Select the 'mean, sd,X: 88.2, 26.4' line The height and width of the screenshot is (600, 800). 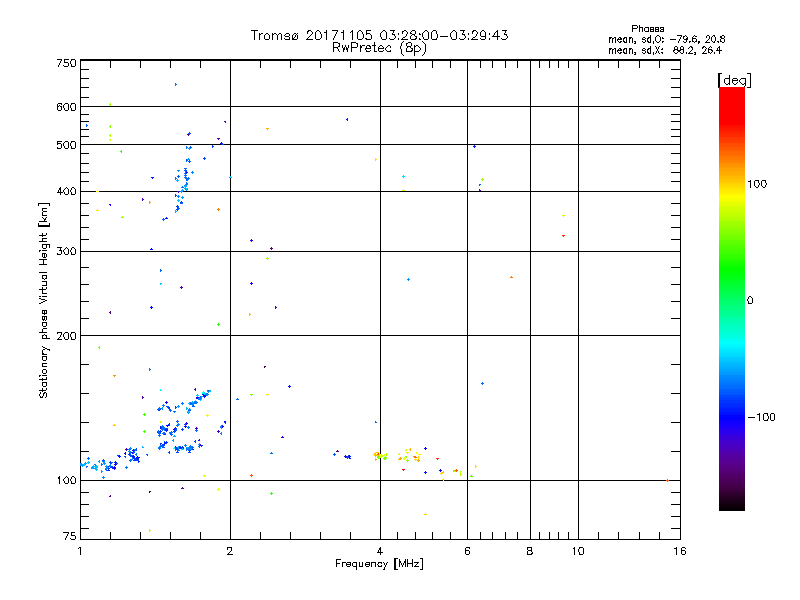coord(665,50)
